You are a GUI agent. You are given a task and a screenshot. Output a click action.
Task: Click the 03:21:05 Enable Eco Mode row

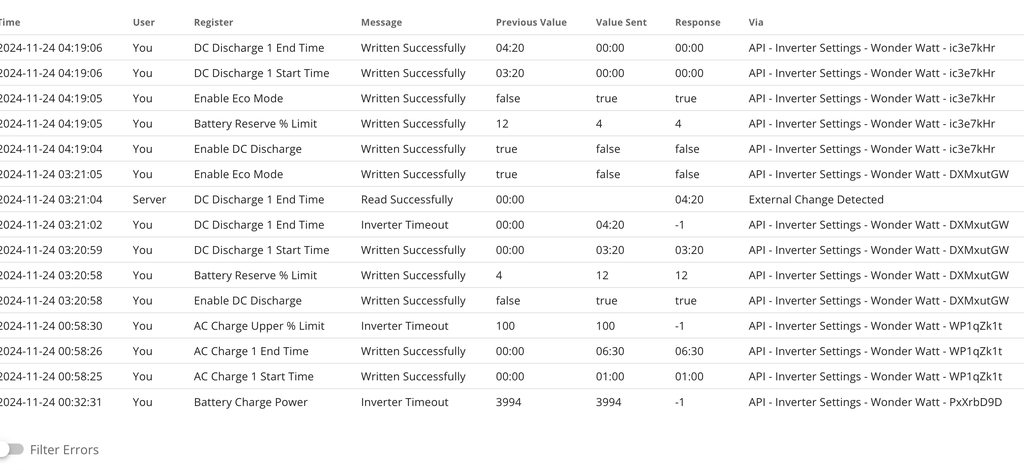click(238, 174)
